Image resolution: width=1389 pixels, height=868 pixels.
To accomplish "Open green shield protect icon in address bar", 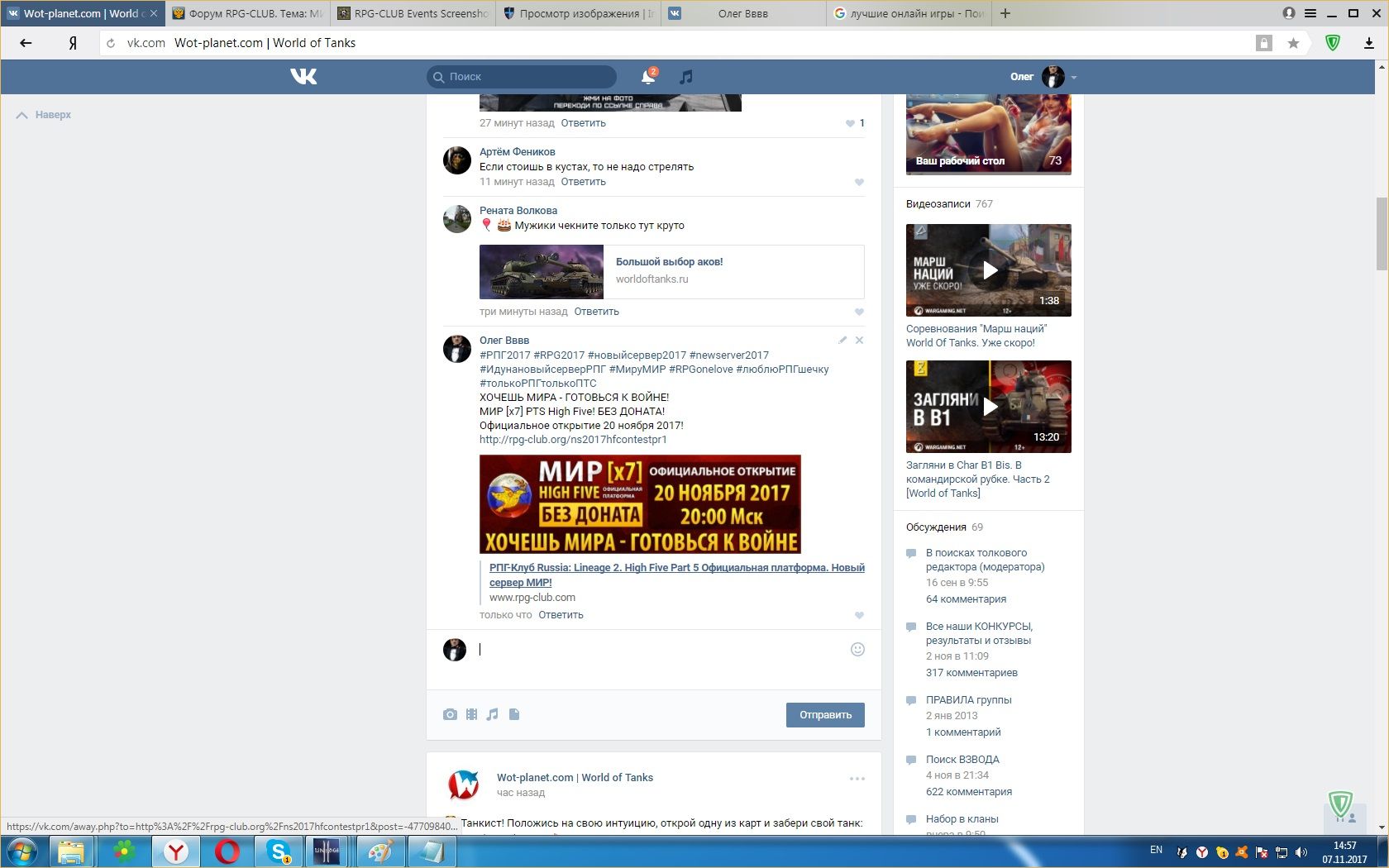I will (1333, 43).
